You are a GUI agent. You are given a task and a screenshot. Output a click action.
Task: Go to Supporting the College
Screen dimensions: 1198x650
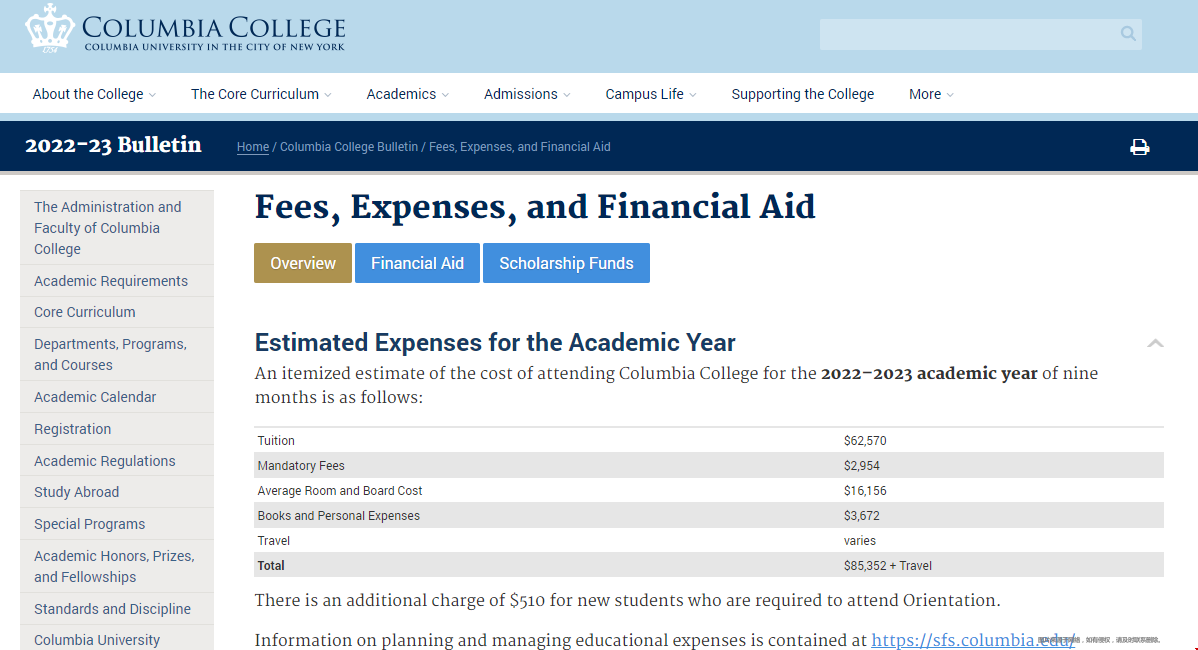point(802,94)
